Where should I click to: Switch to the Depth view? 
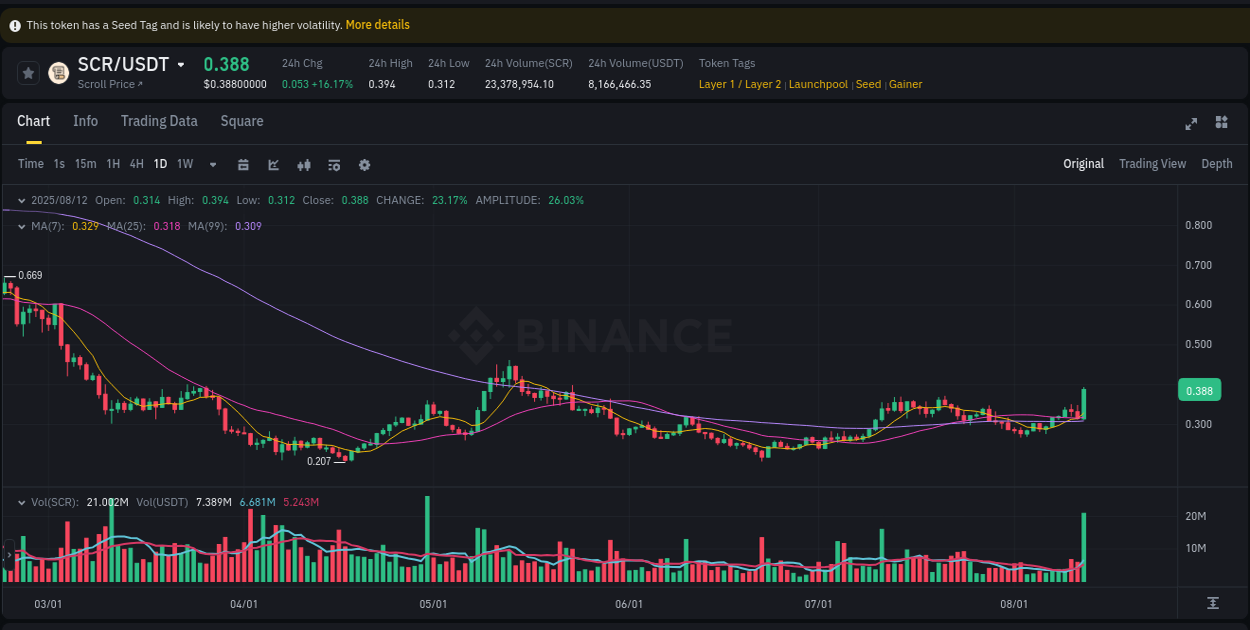[x=1217, y=163]
